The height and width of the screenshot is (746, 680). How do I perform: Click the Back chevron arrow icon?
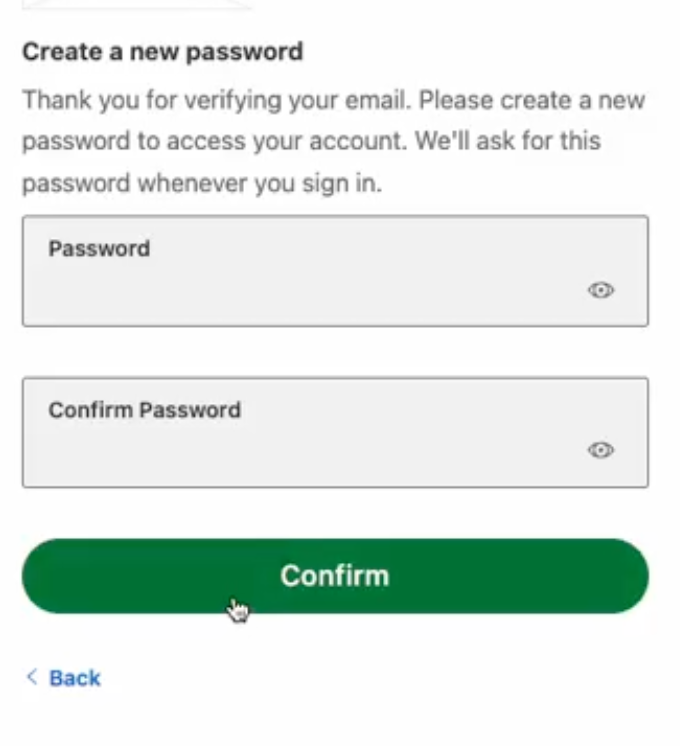pyautogui.click(x=32, y=677)
